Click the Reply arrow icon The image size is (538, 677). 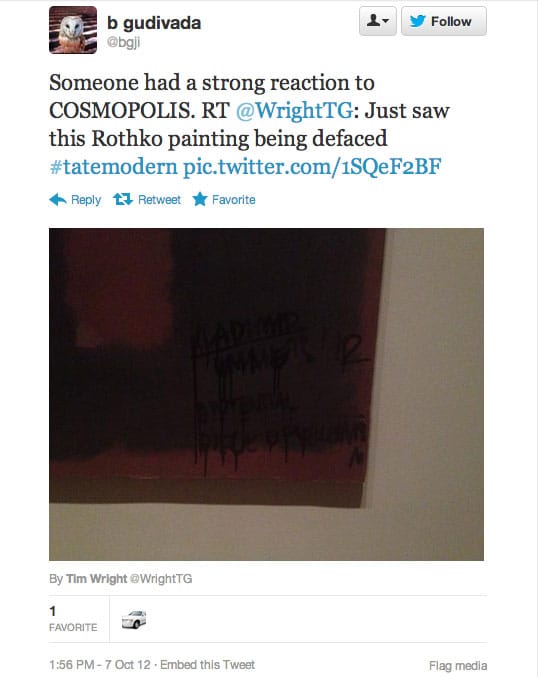pyautogui.click(x=58, y=199)
